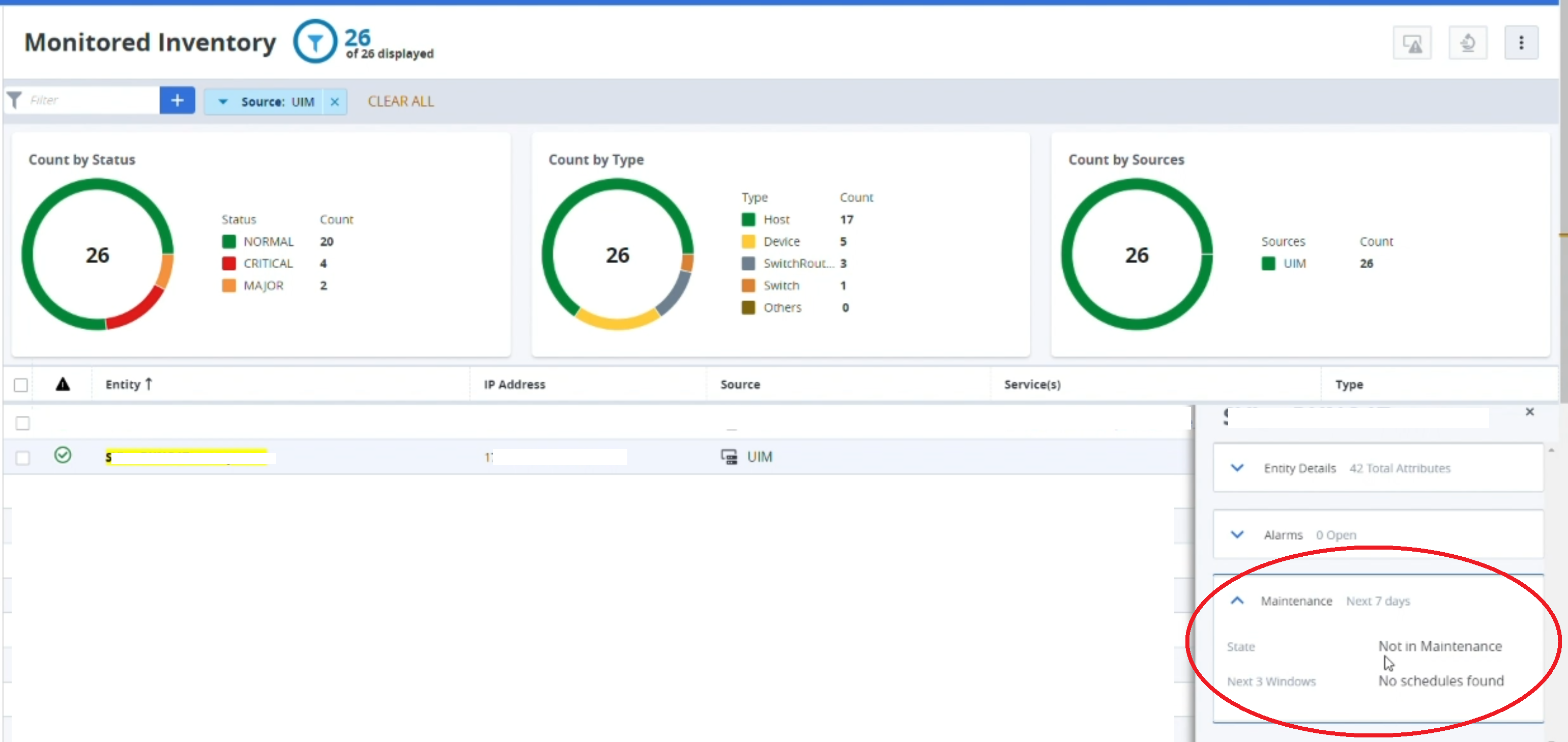The height and width of the screenshot is (742, 1568).
Task: Remove the Source: UIM filter chip
Action: coord(334,102)
